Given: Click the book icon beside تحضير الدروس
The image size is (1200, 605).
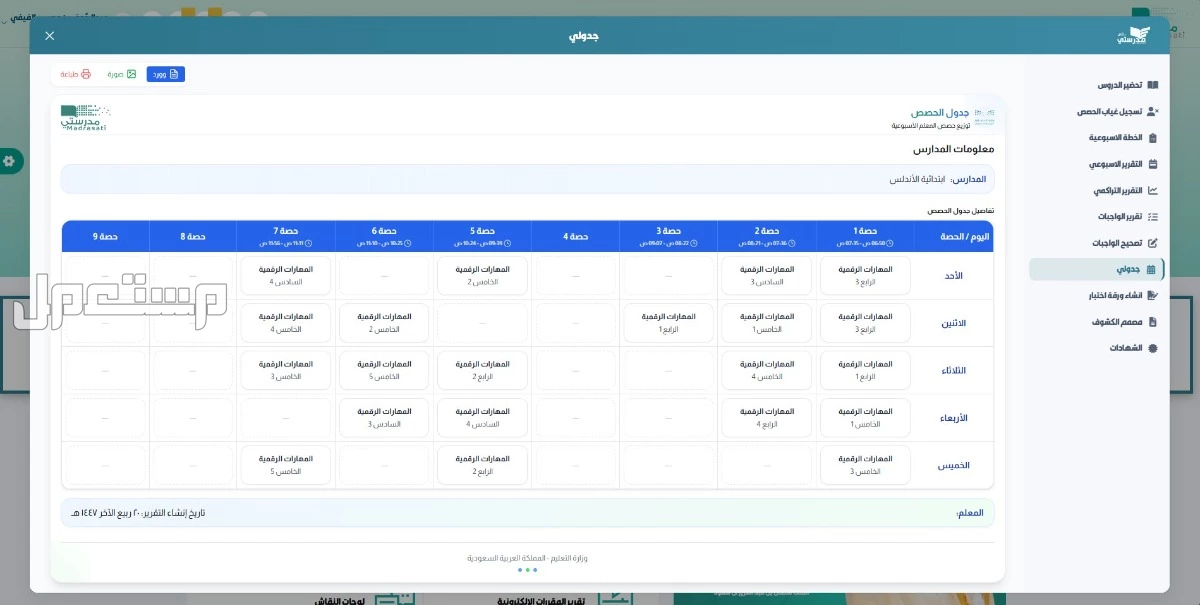Looking at the screenshot, I should (1152, 85).
